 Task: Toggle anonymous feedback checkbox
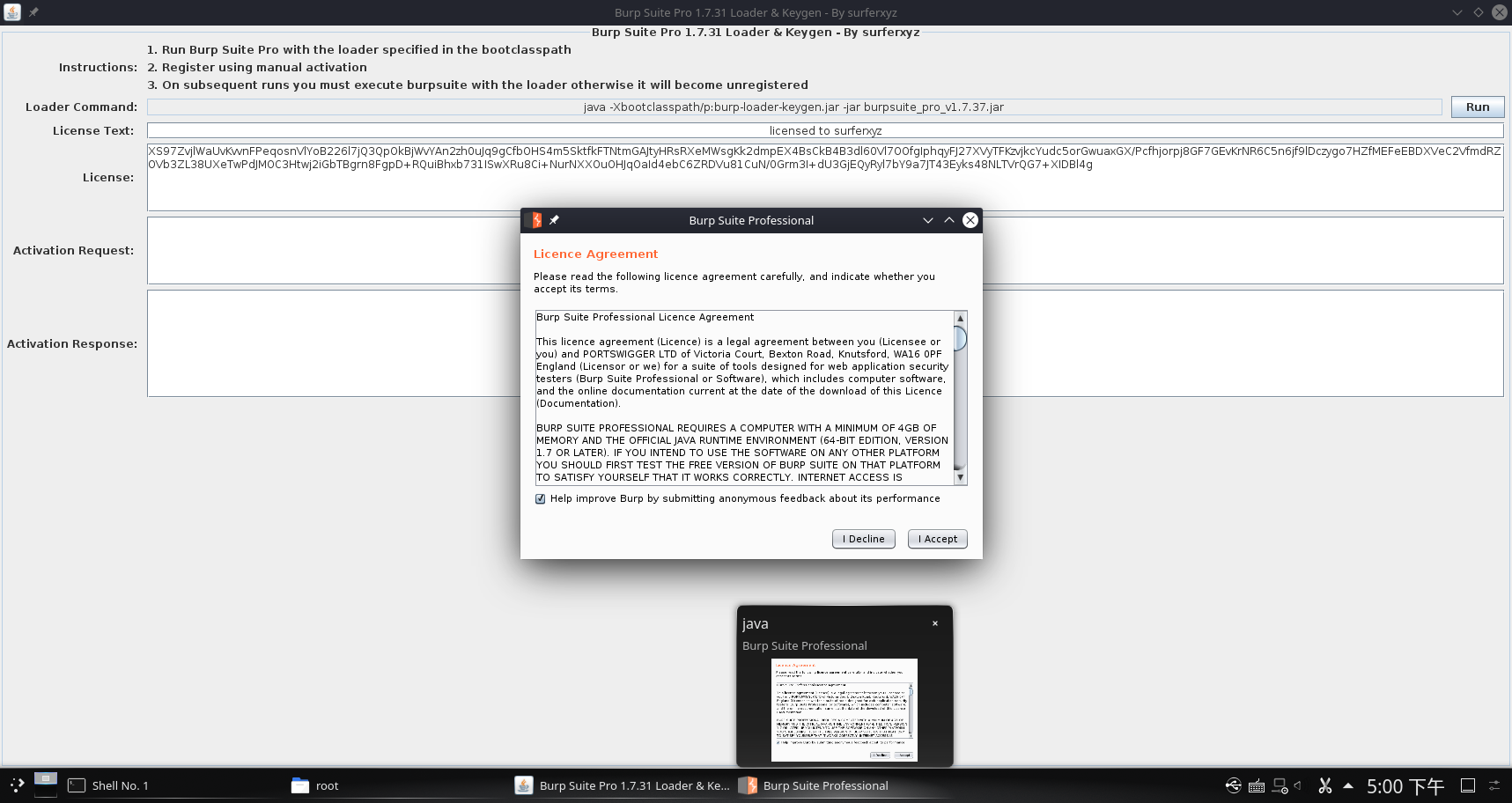pyautogui.click(x=540, y=498)
